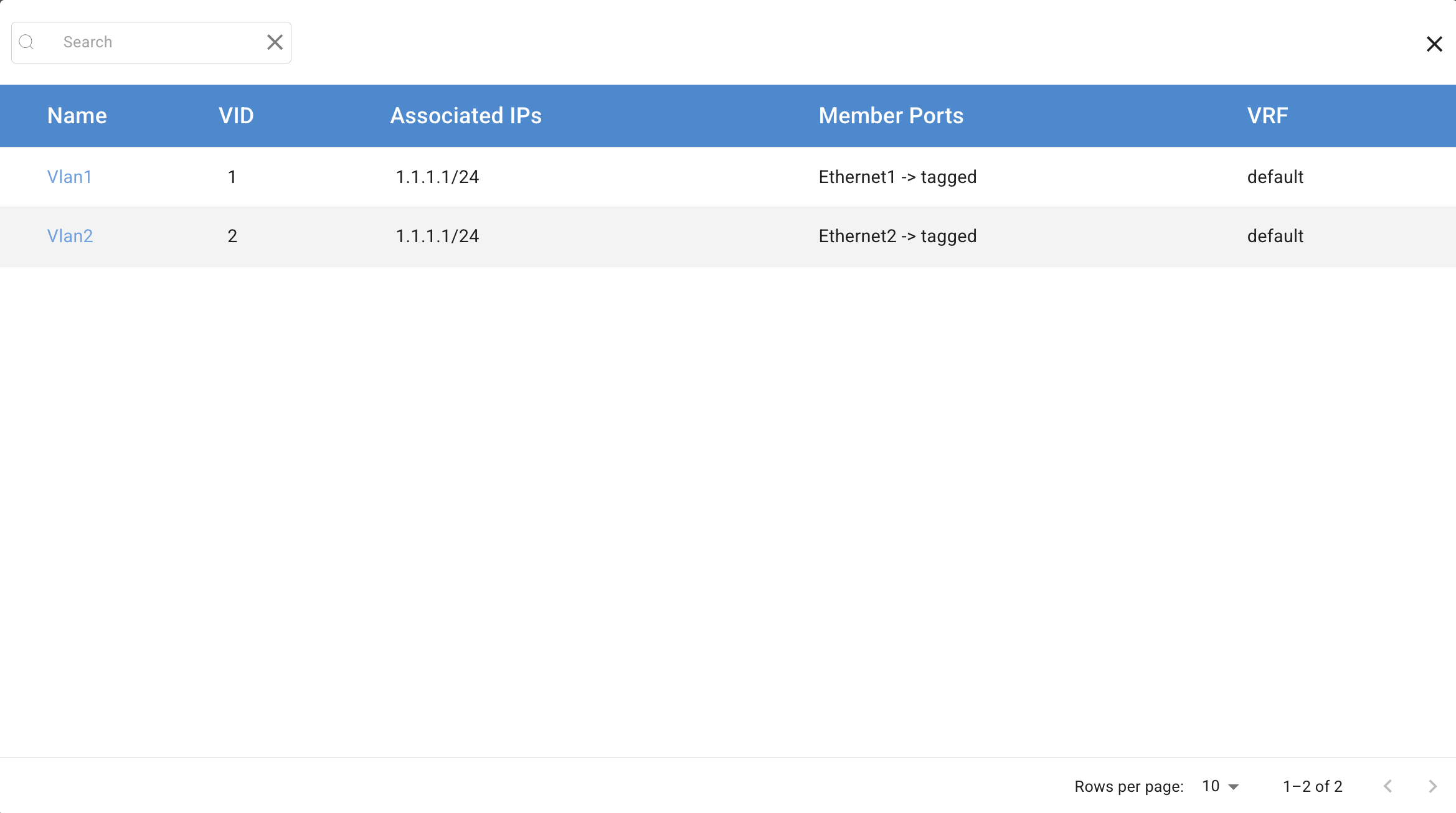Image resolution: width=1456 pixels, height=813 pixels.
Task: Close the VLAN table dialog
Action: click(x=1434, y=44)
